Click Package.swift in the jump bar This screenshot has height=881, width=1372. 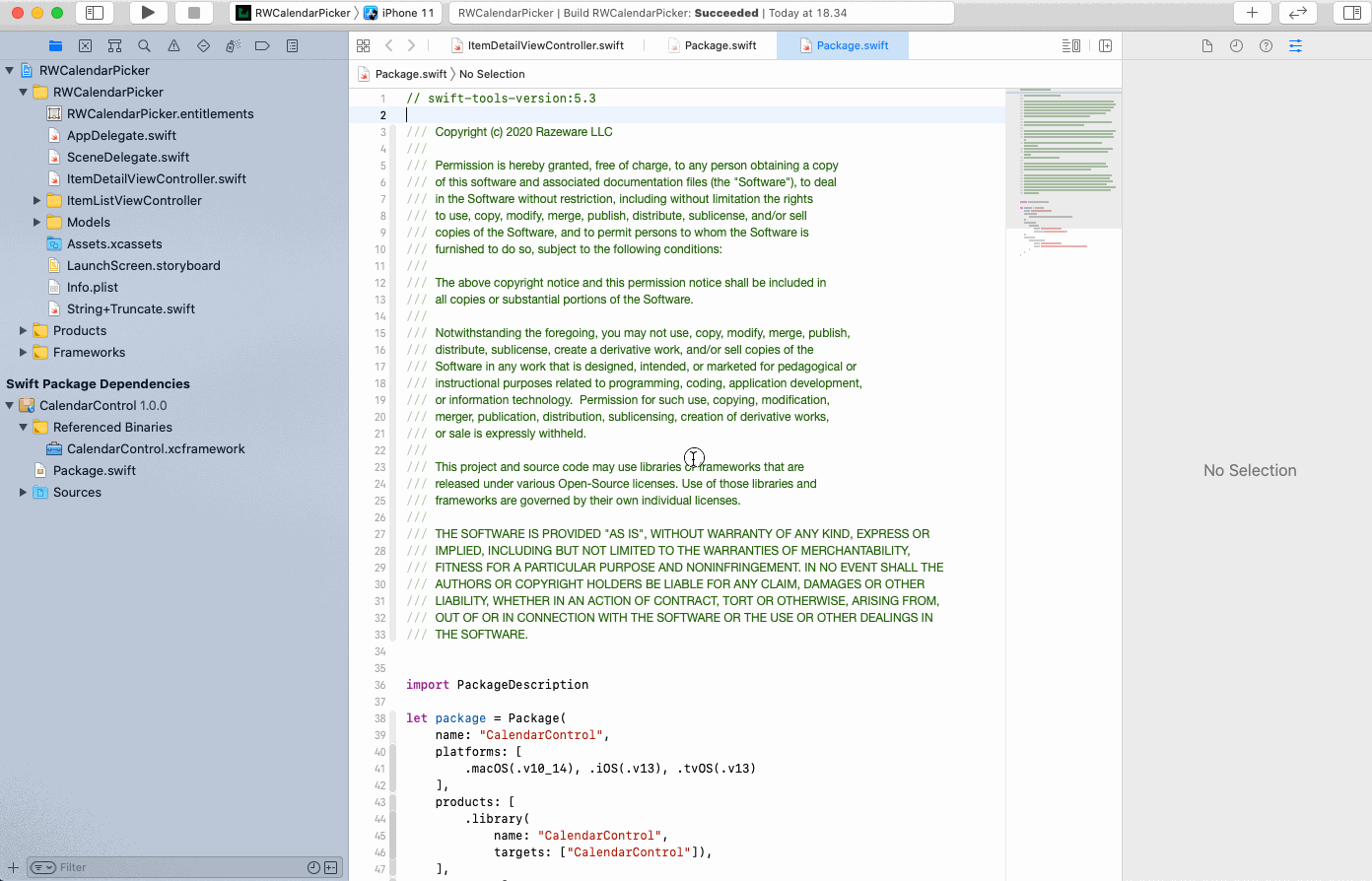coord(402,74)
